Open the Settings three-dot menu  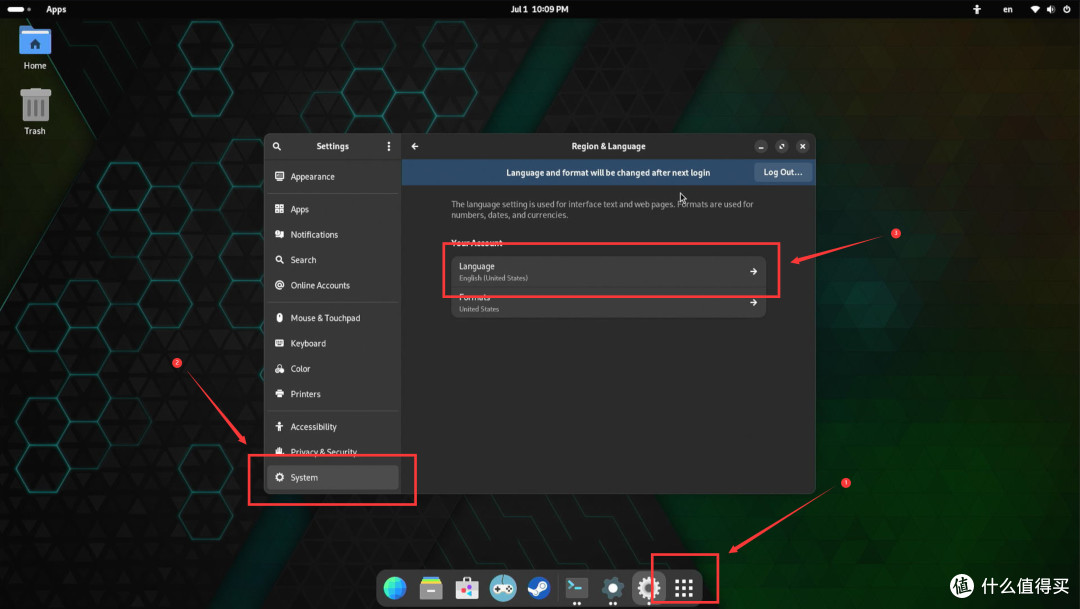click(x=388, y=146)
